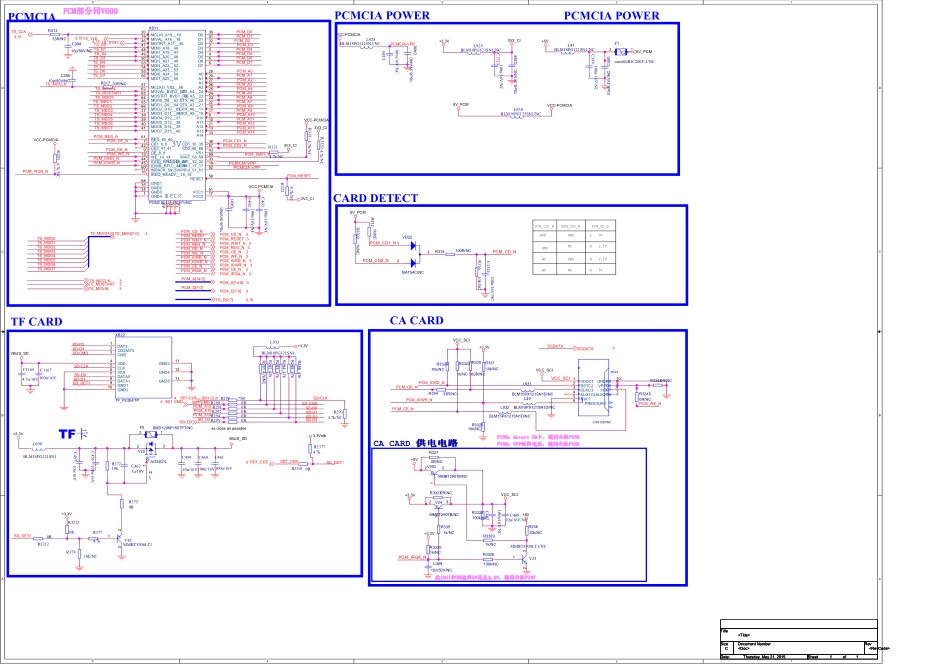Click the L934 inductor in CA Card section
This screenshot has height=672, width=950.
527,390
